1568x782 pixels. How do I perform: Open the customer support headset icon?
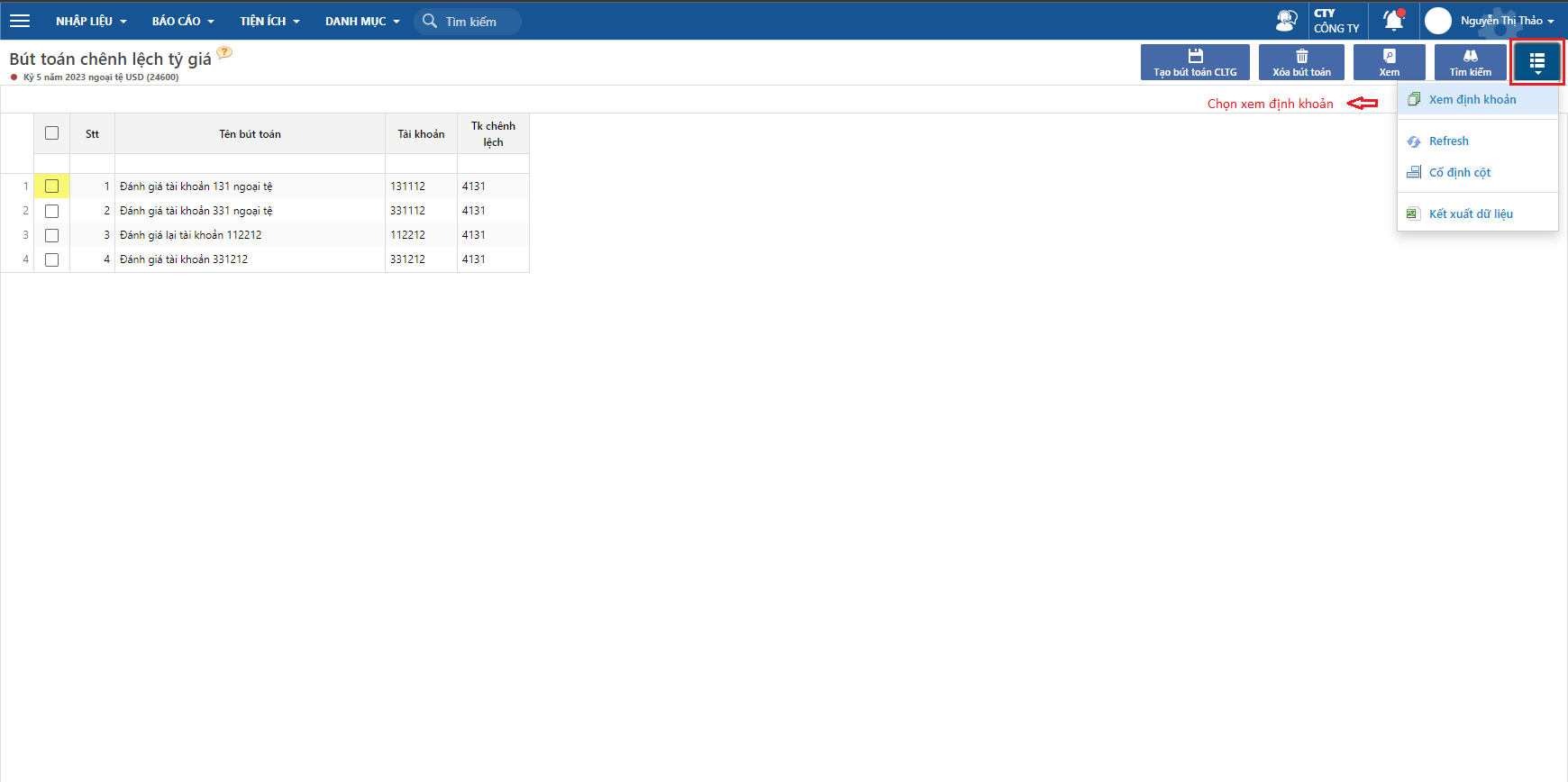coord(1286,21)
